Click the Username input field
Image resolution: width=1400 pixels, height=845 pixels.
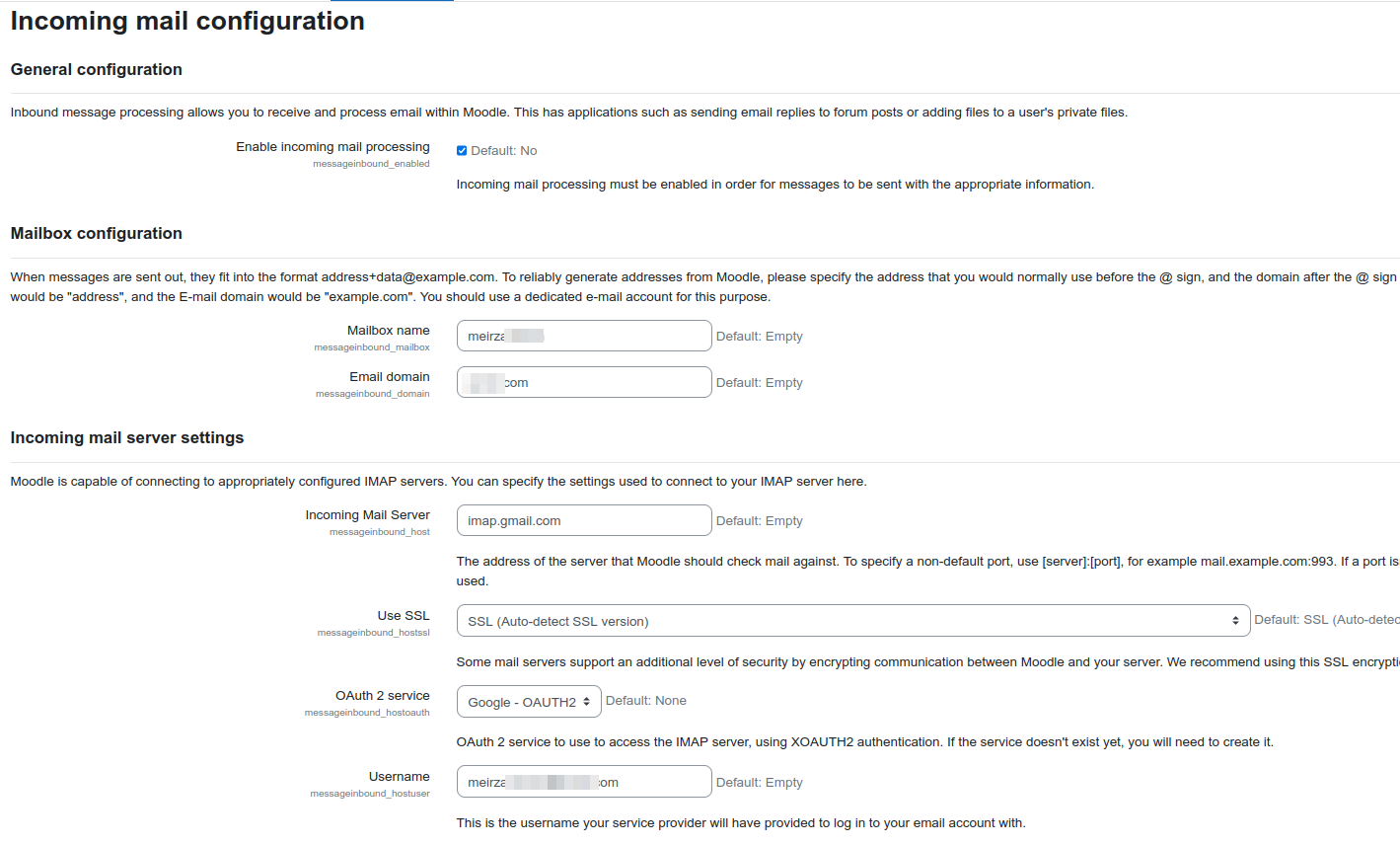(x=584, y=782)
